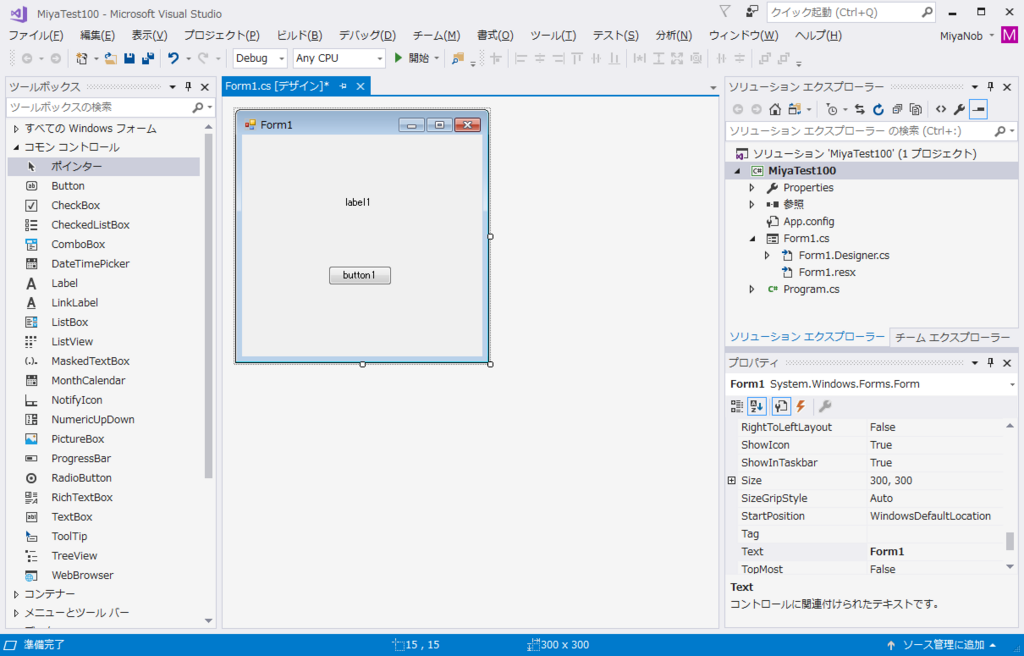Click the Open File folder toolbar icon
The height and width of the screenshot is (656, 1024).
click(110, 58)
